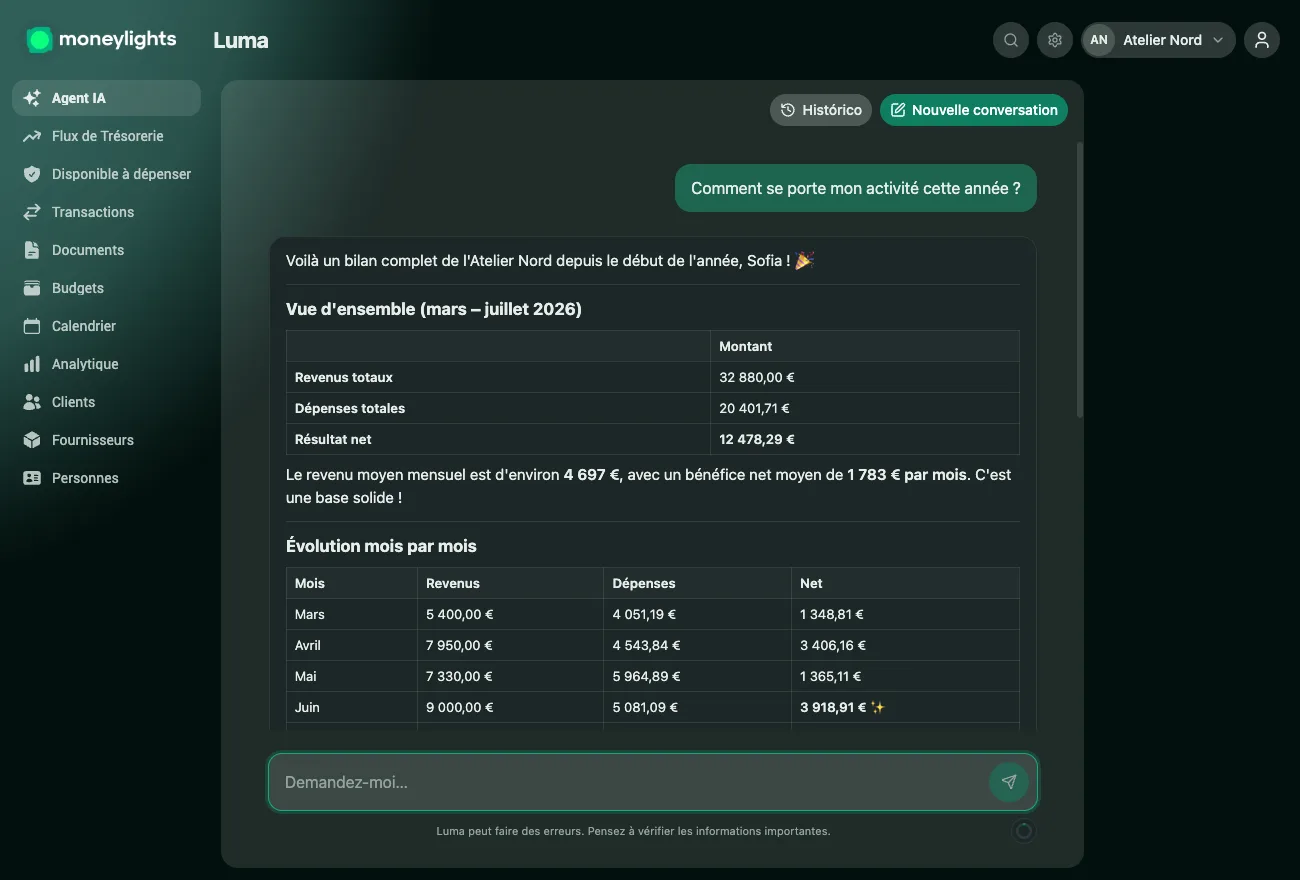Go to Flux de Trésorerie
Viewport: 1300px width, 880px height.
106,136
